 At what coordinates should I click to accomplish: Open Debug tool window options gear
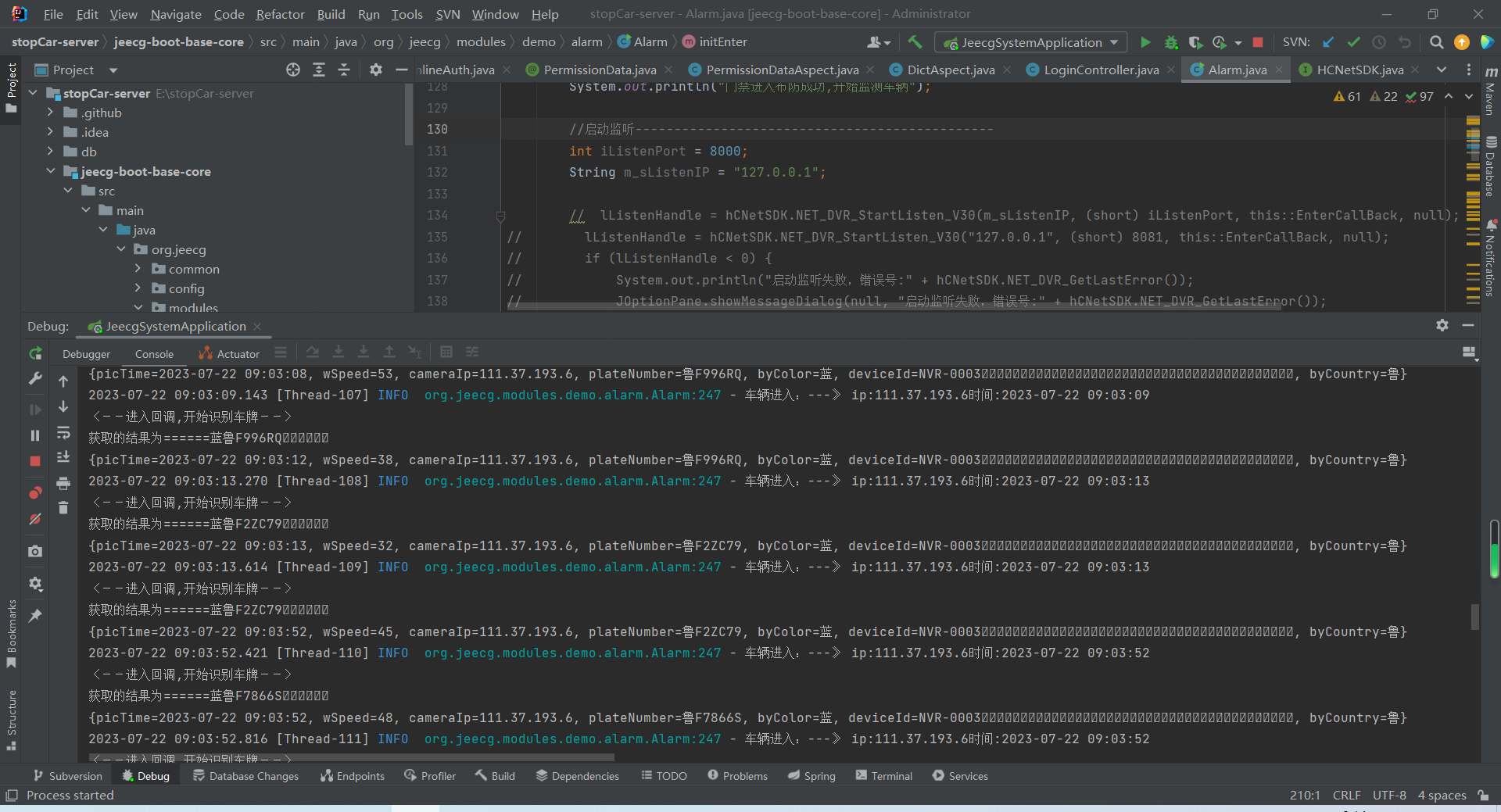tap(1442, 325)
